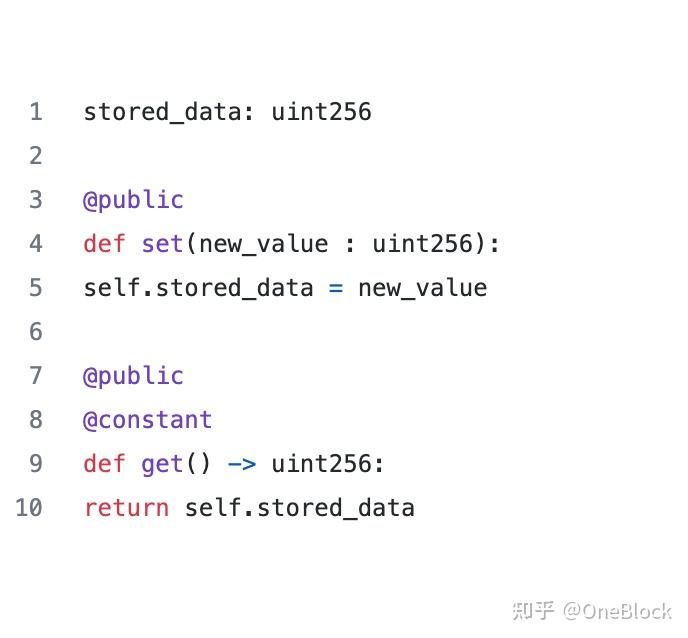Click new_value on the assignment line
The width and height of the screenshot is (688, 638).
pos(423,289)
